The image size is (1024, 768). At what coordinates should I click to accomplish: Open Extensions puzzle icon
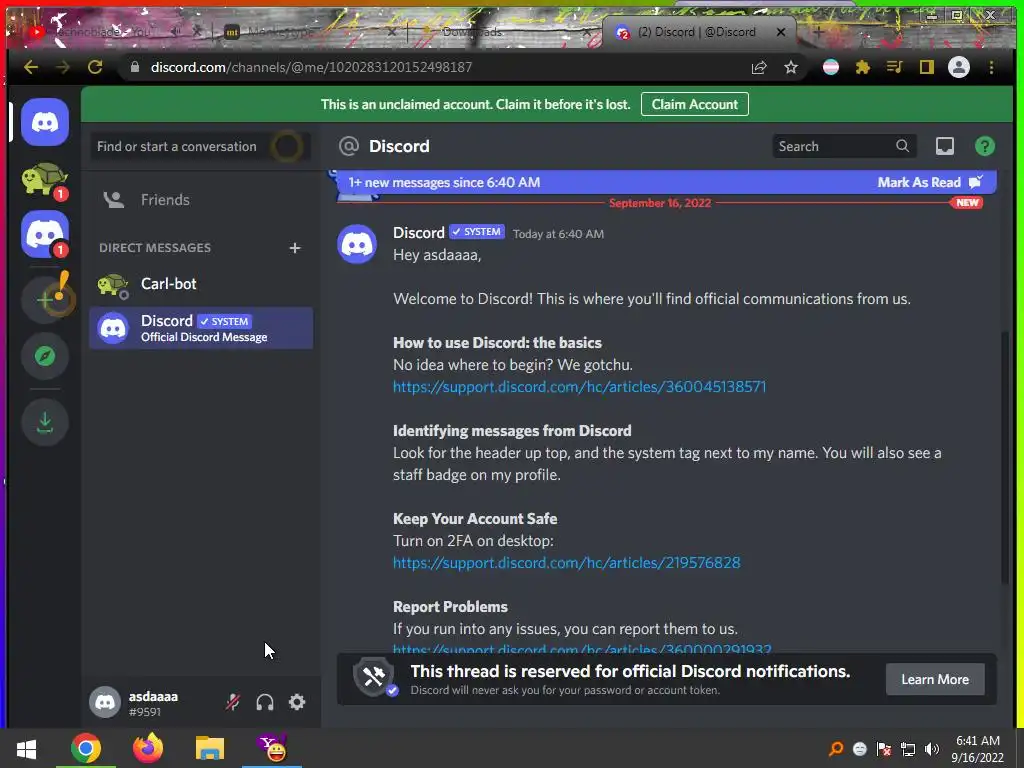(863, 67)
